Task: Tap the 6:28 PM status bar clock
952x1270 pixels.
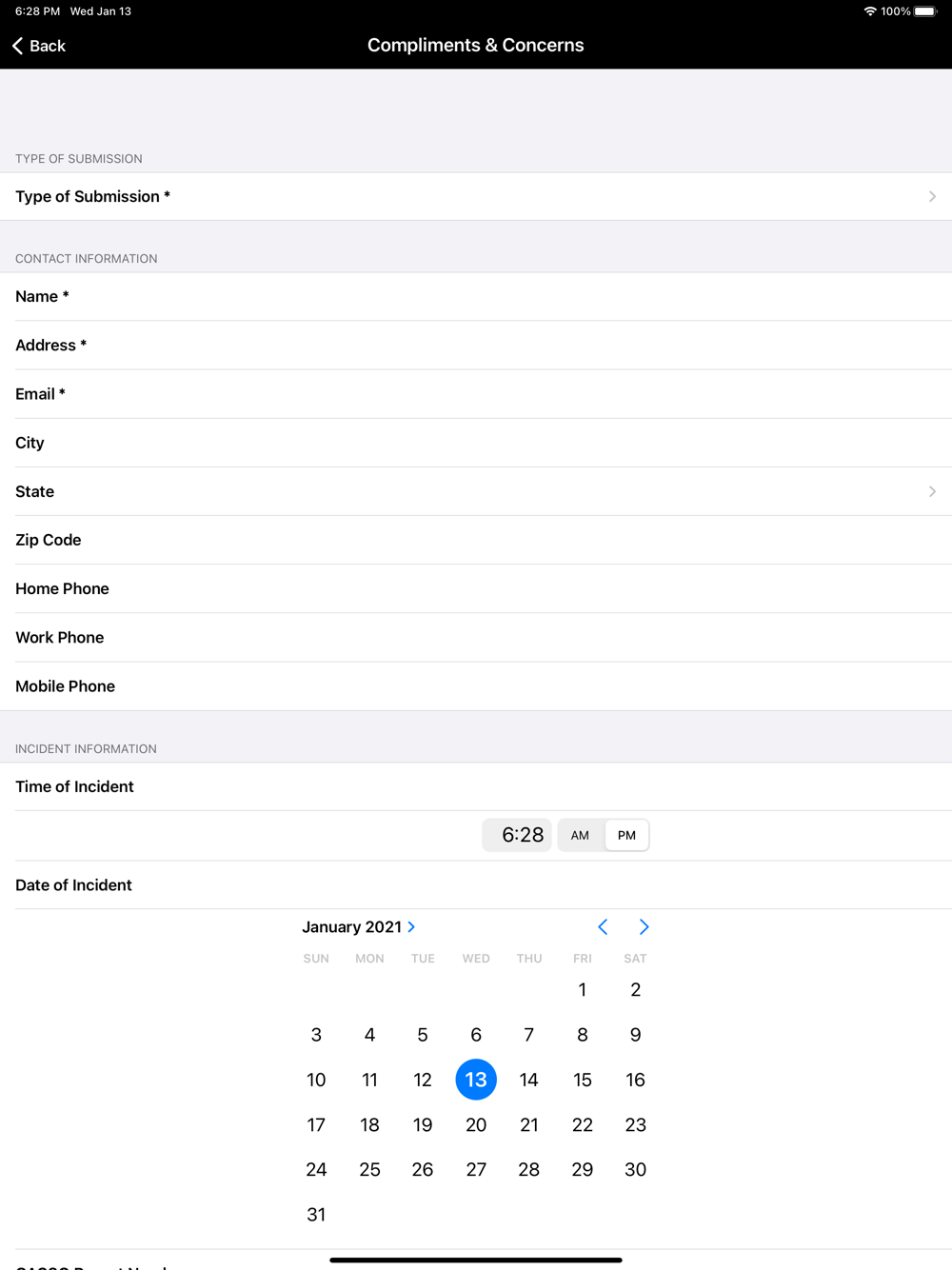Action: 38,11
